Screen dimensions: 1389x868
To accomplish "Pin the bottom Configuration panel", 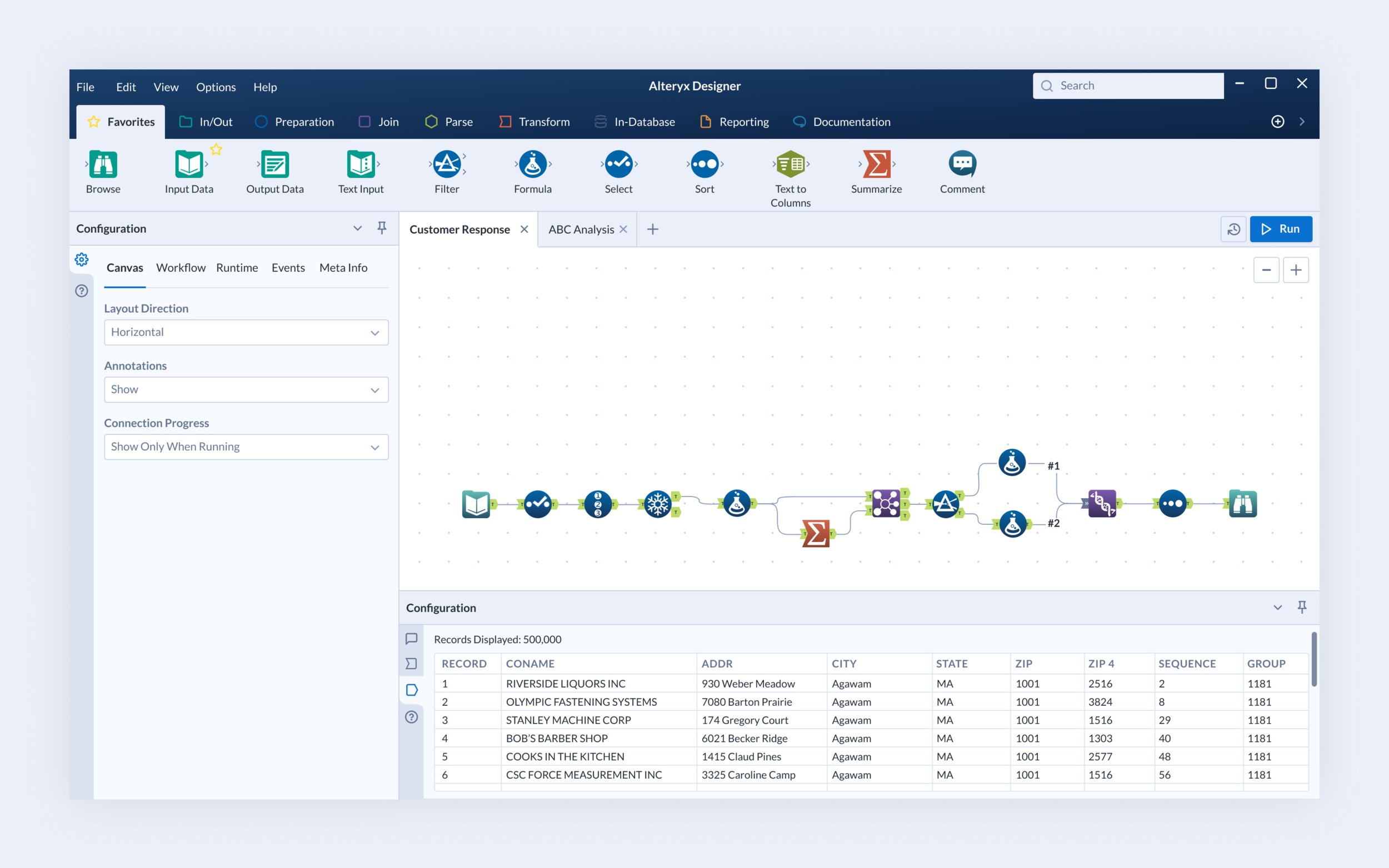I will (1302, 608).
